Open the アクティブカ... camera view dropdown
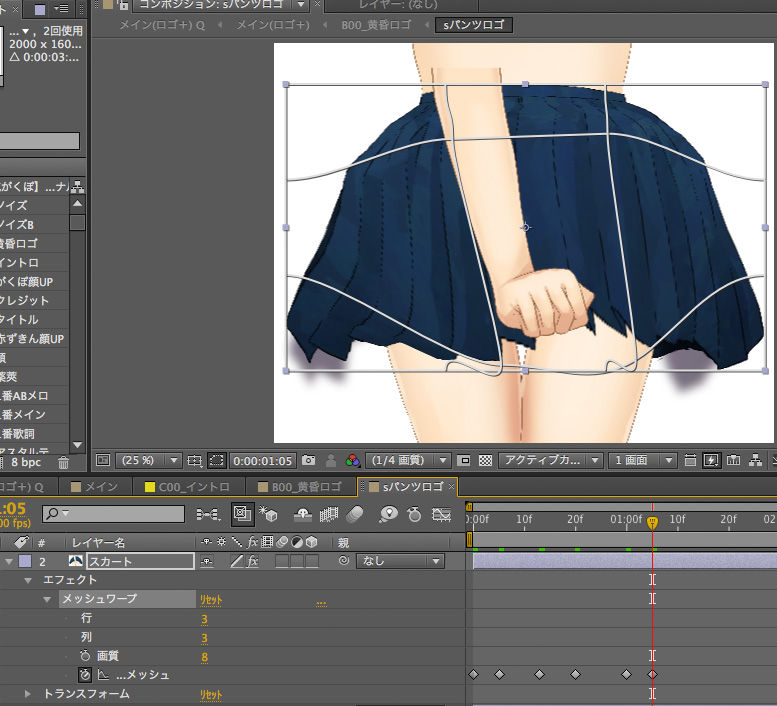The image size is (777, 706). (x=551, y=460)
